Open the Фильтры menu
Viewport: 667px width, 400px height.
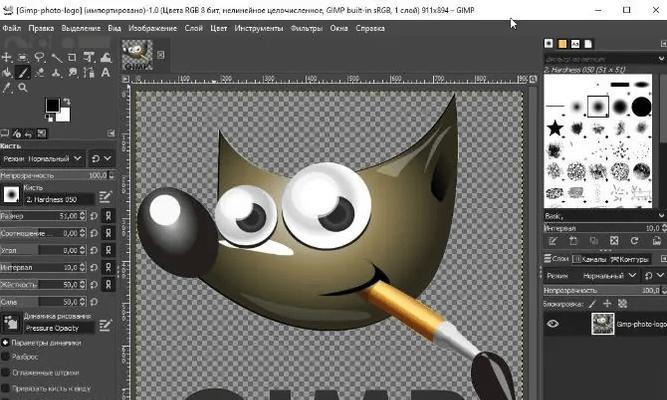click(x=306, y=29)
